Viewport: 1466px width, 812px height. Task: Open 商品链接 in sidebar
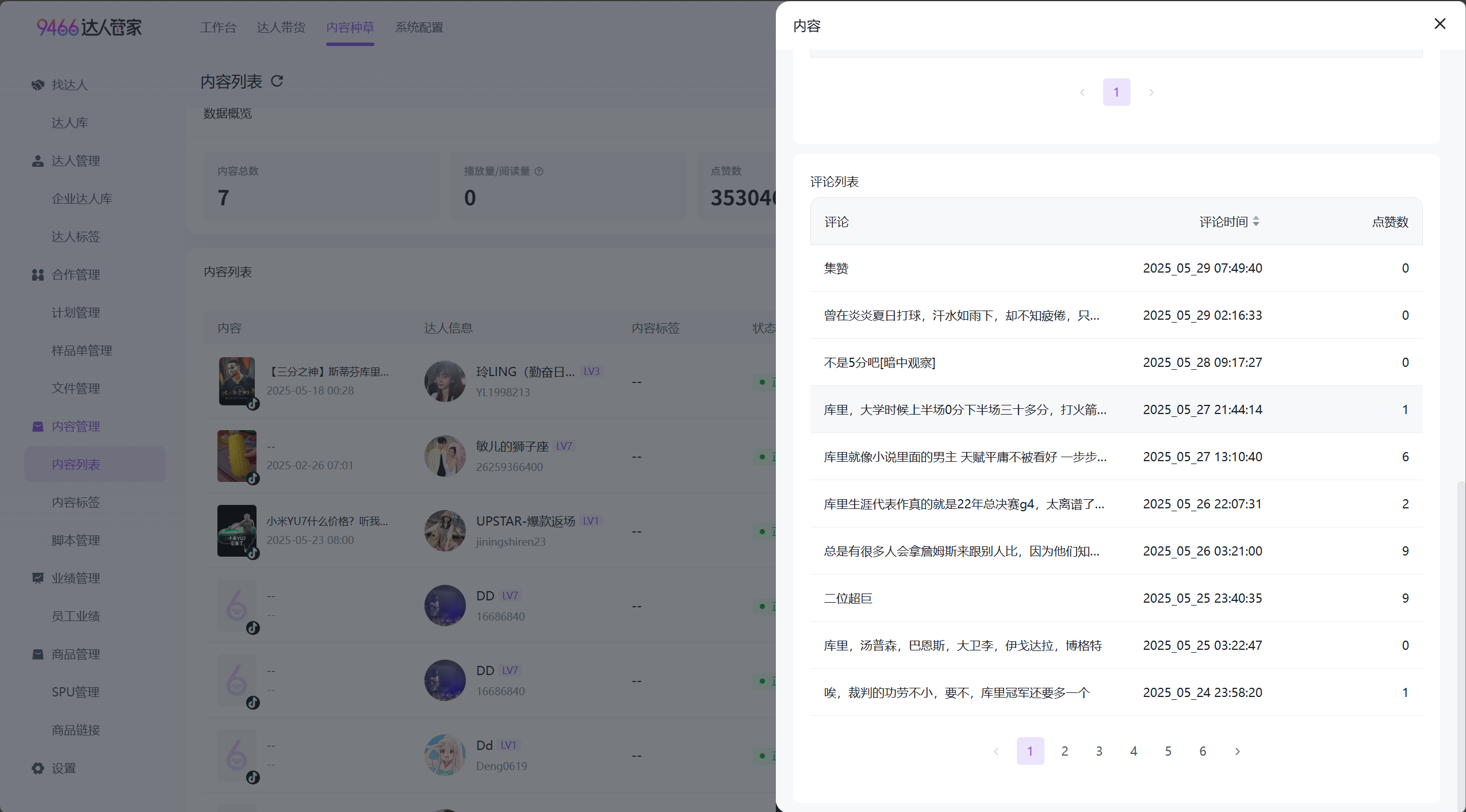(x=76, y=730)
